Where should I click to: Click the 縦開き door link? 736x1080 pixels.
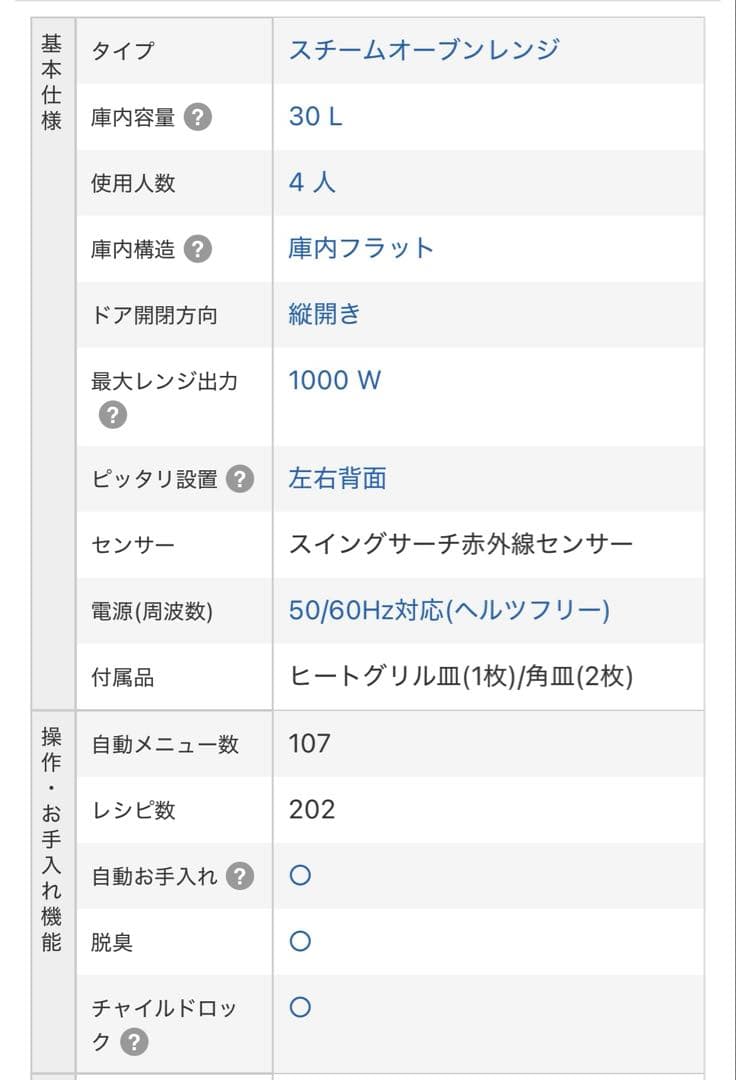click(325, 314)
